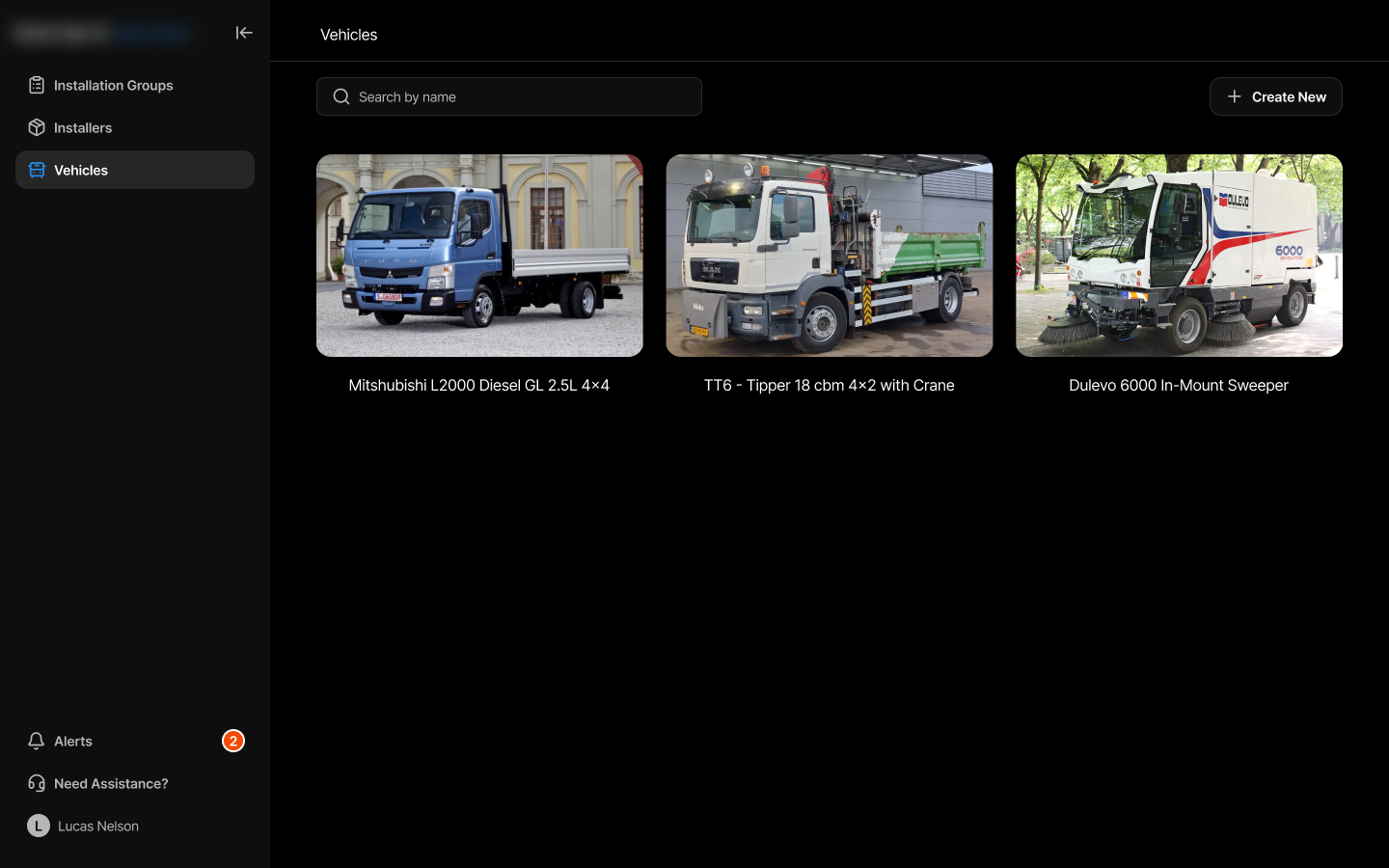Open Installation Groups in the sidebar

tap(135, 85)
